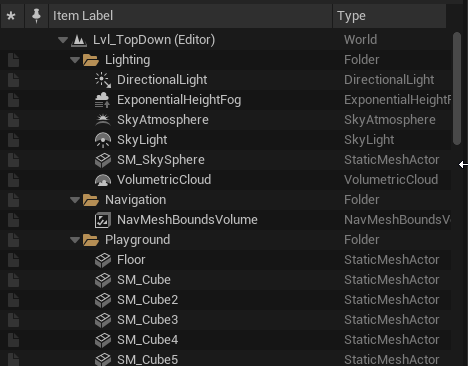Click DirectionalLight in the Type column
468x366 pixels.
pyautogui.click(x=389, y=80)
